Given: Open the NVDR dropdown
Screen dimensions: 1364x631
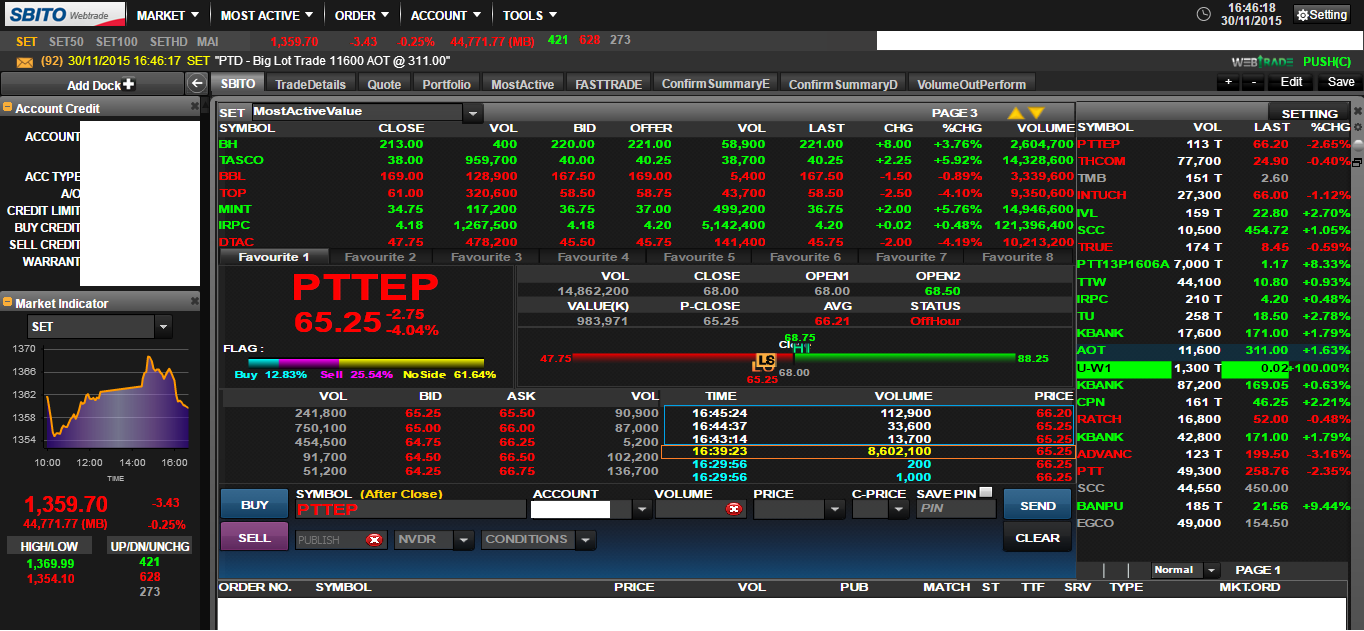Looking at the screenshot, I should point(463,540).
